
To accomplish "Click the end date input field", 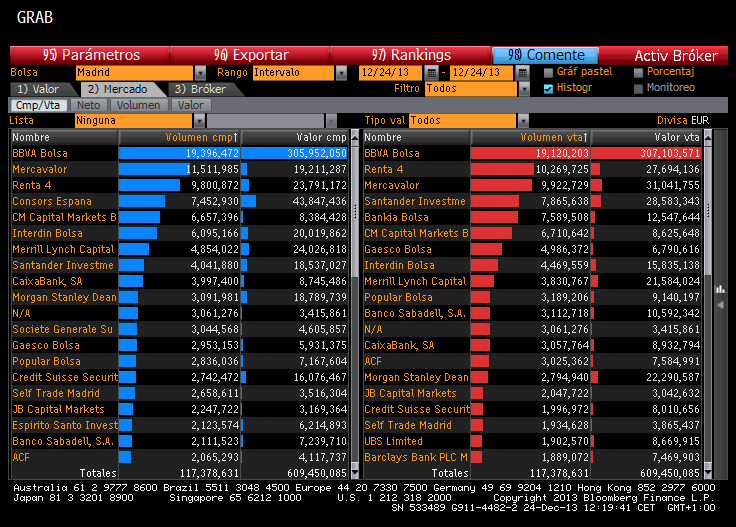I will click(481, 73).
